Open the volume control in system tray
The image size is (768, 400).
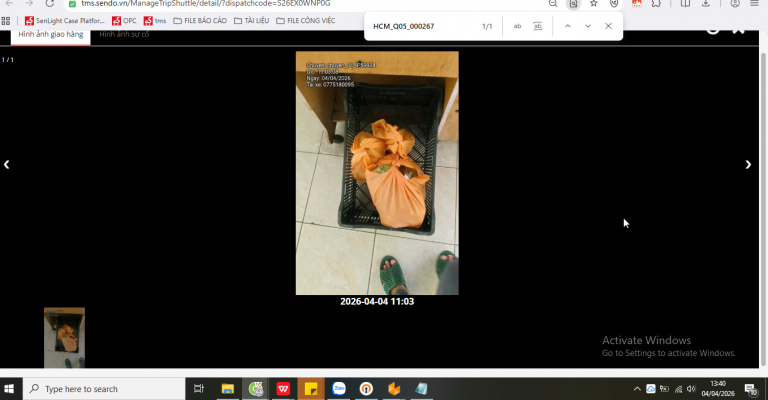pyautogui.click(x=691, y=389)
